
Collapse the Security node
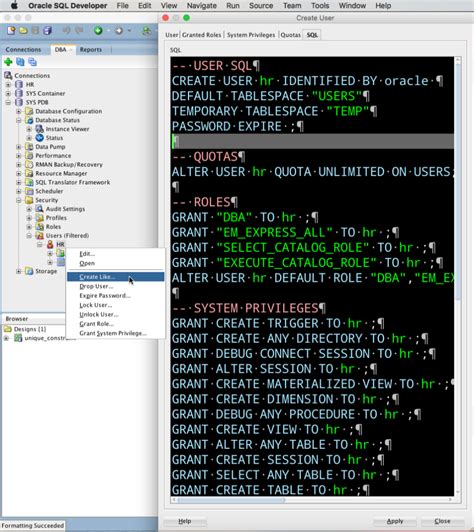coord(19,200)
